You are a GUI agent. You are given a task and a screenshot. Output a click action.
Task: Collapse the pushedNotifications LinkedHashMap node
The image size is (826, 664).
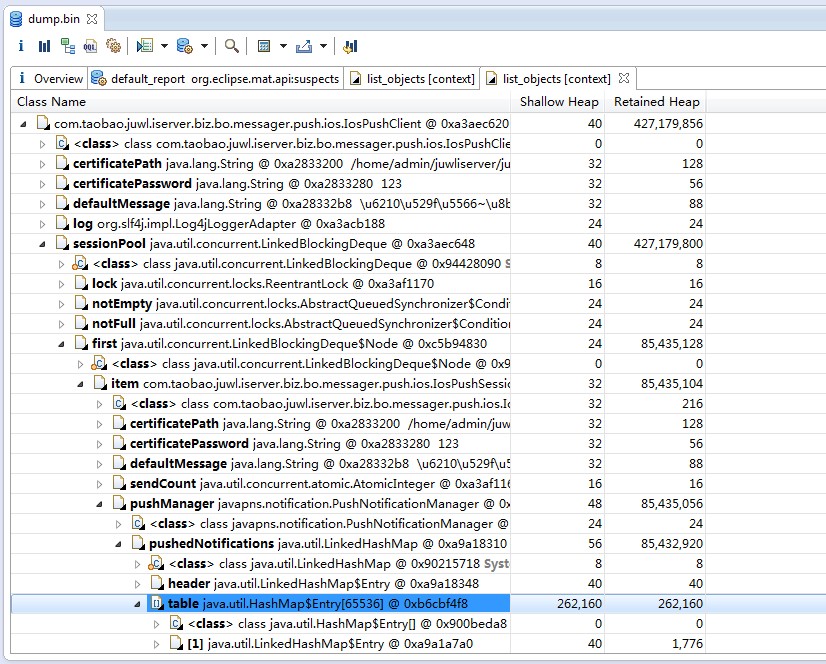tap(118, 544)
